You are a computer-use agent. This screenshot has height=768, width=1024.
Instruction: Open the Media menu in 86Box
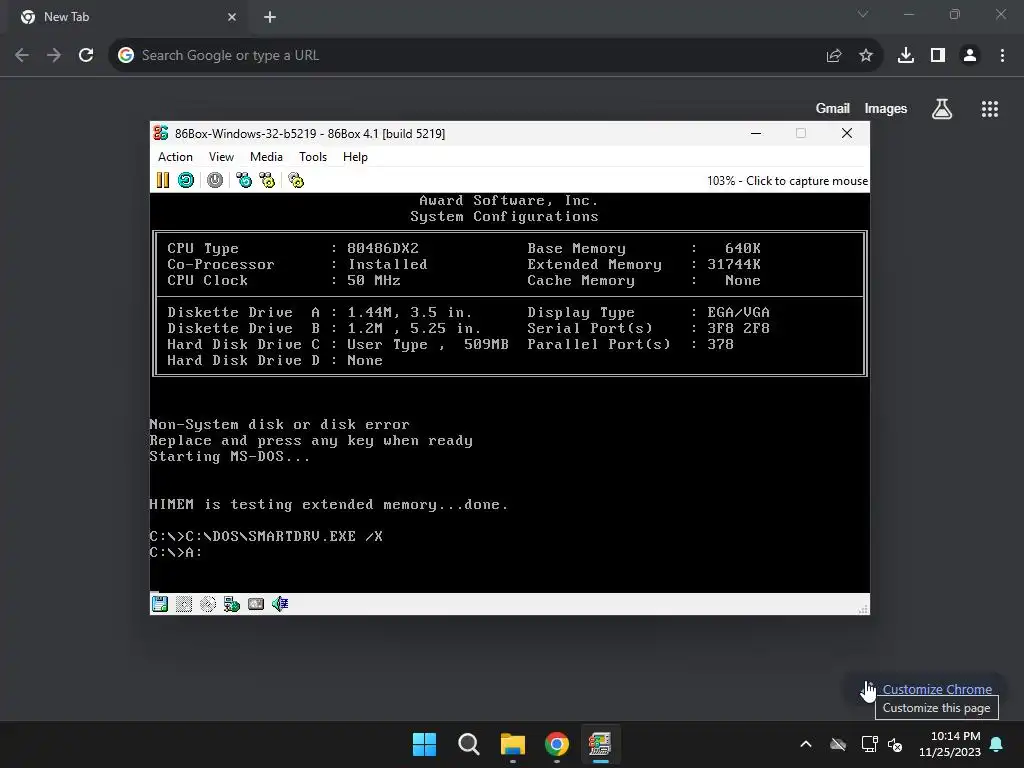click(266, 157)
